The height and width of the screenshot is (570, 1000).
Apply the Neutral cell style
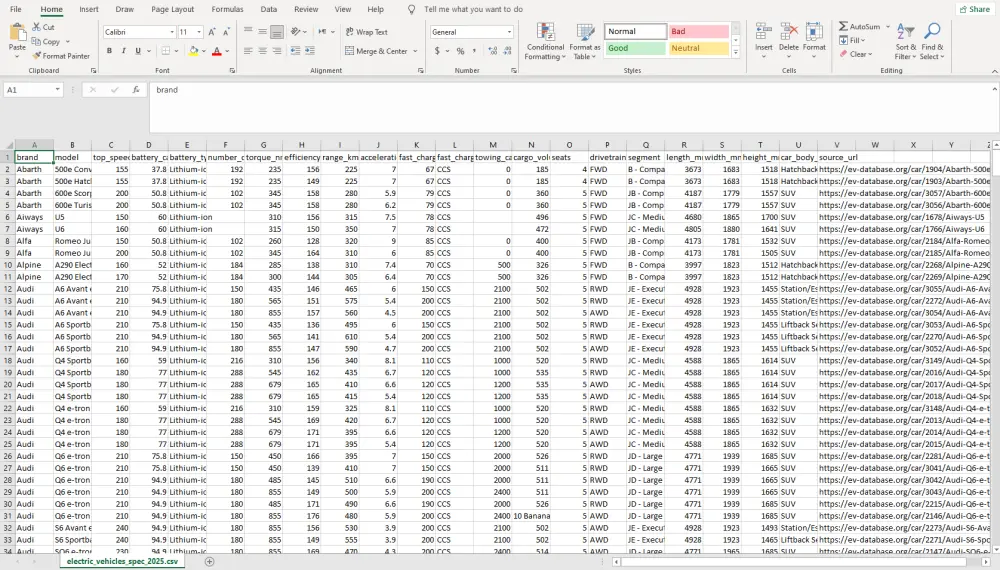pyautogui.click(x=698, y=48)
